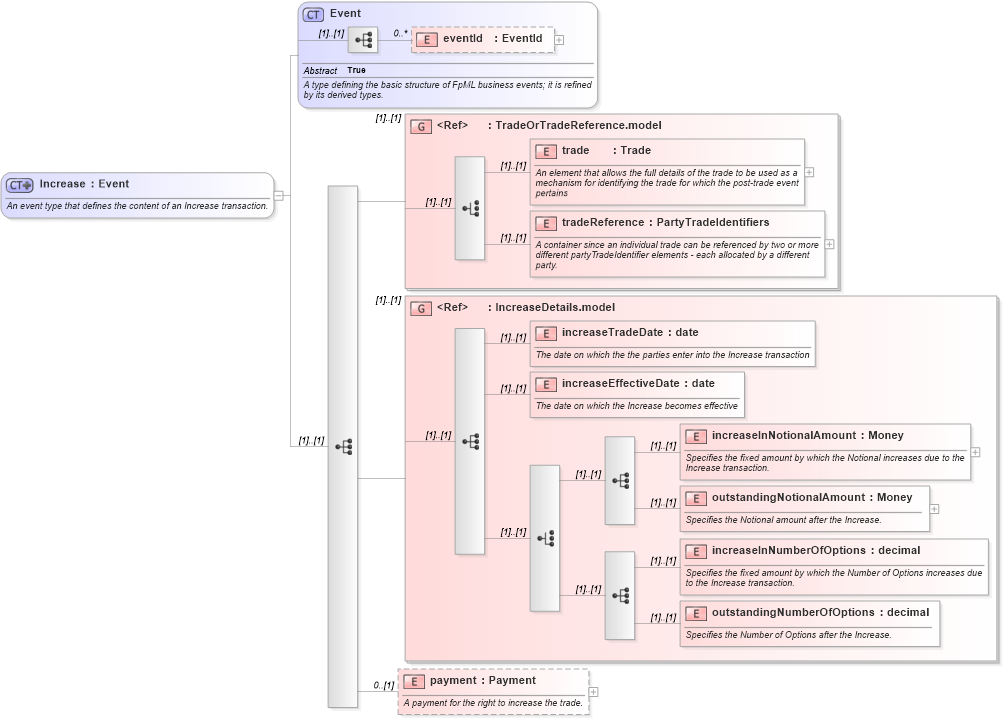Click the sequence compositor icon inside the Event box
The height and width of the screenshot is (720, 1003).
click(x=364, y=40)
